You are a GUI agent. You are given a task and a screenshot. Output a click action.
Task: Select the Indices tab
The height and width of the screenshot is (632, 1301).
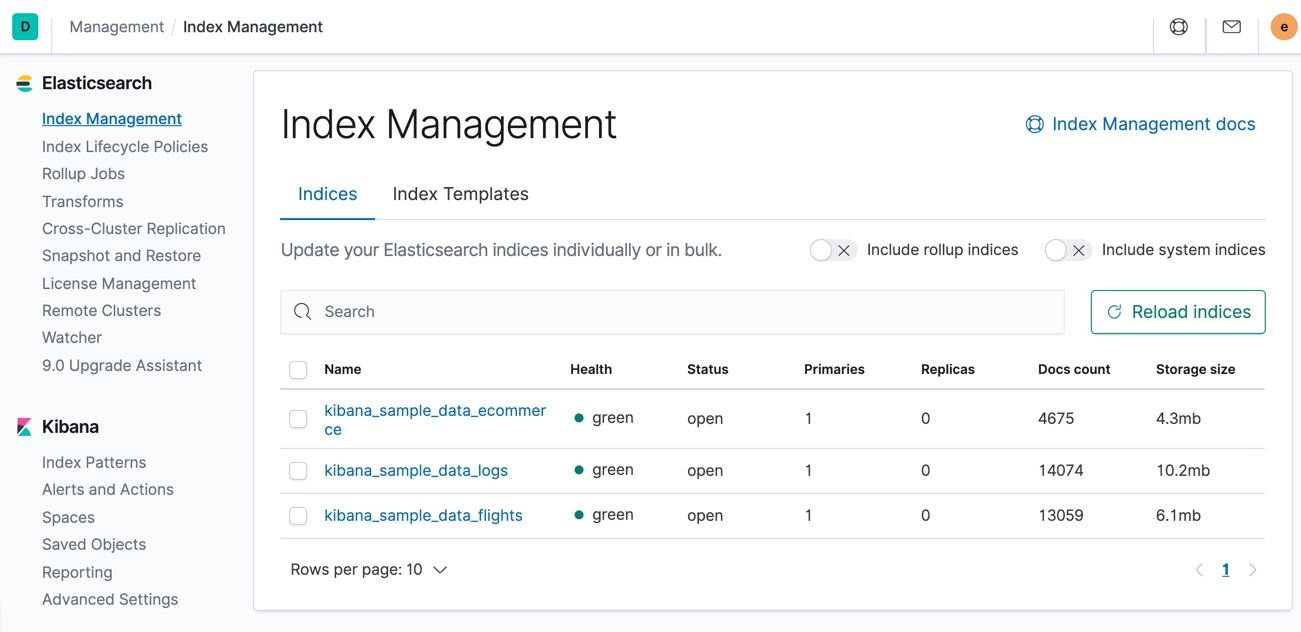[x=327, y=194]
